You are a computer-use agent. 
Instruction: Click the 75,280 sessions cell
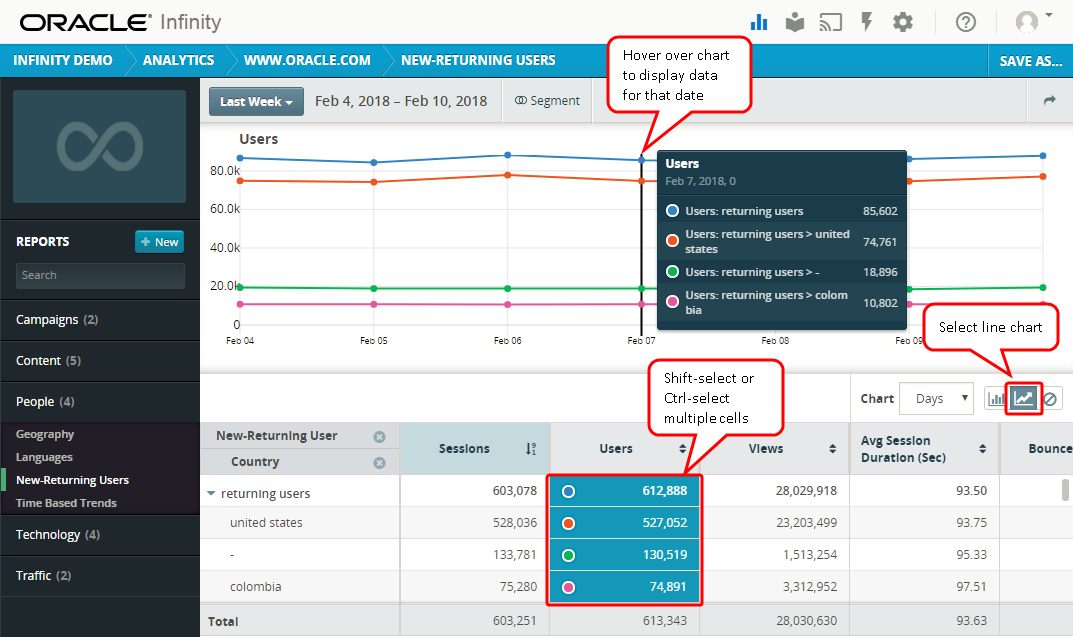(x=475, y=587)
